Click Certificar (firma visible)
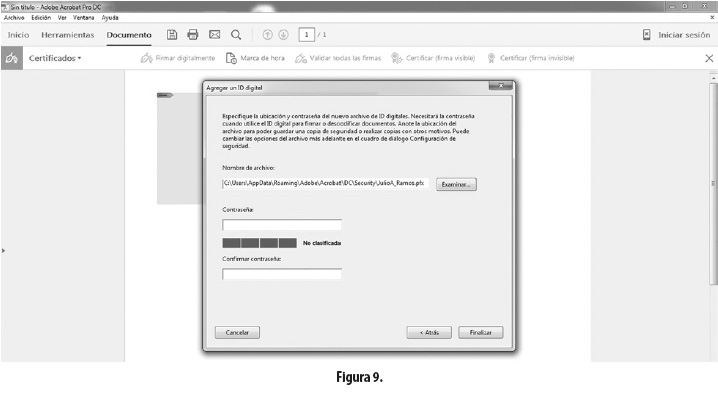718x398 pixels. pyautogui.click(x=433, y=58)
